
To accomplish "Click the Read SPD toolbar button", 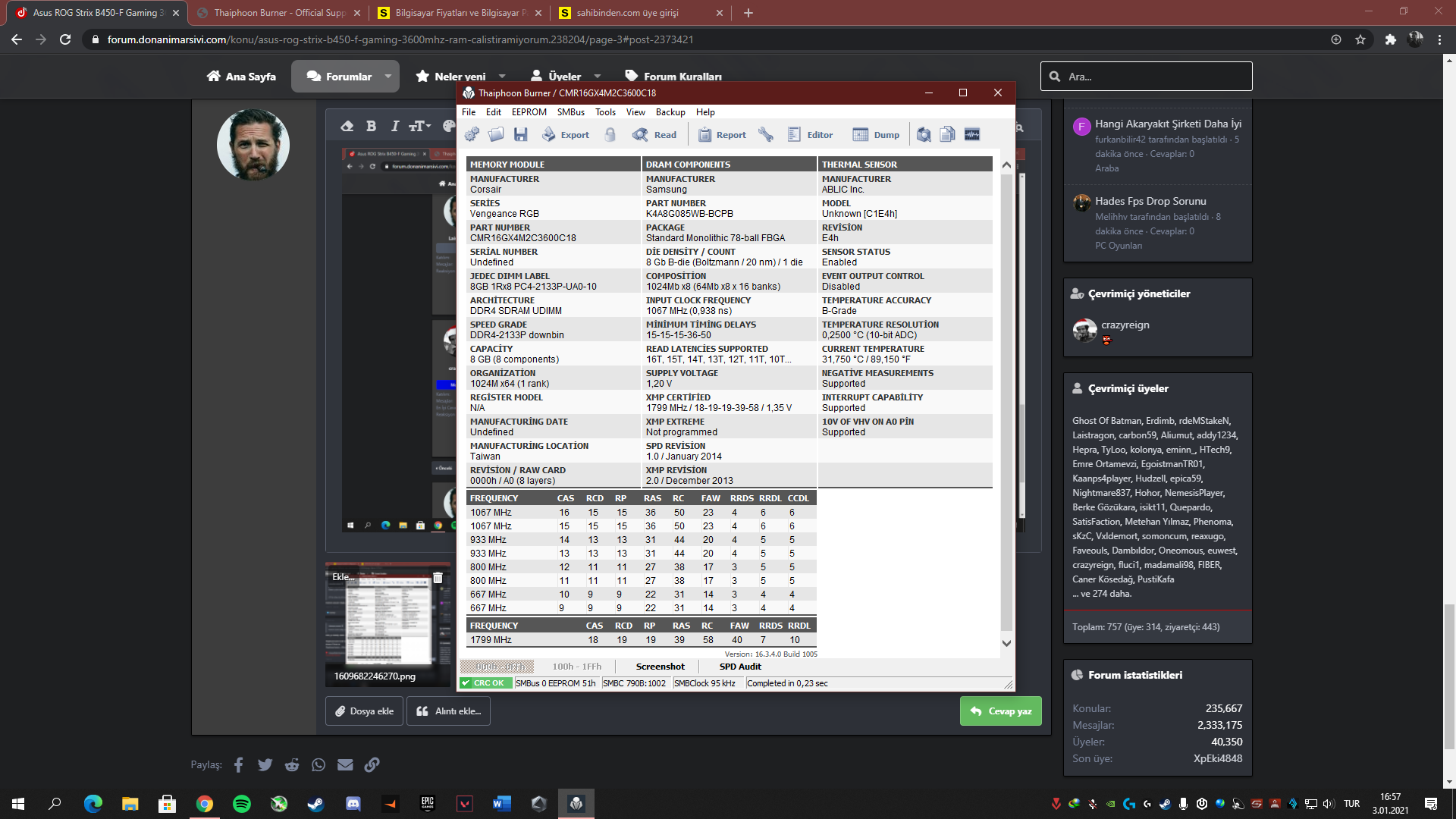I will [654, 134].
